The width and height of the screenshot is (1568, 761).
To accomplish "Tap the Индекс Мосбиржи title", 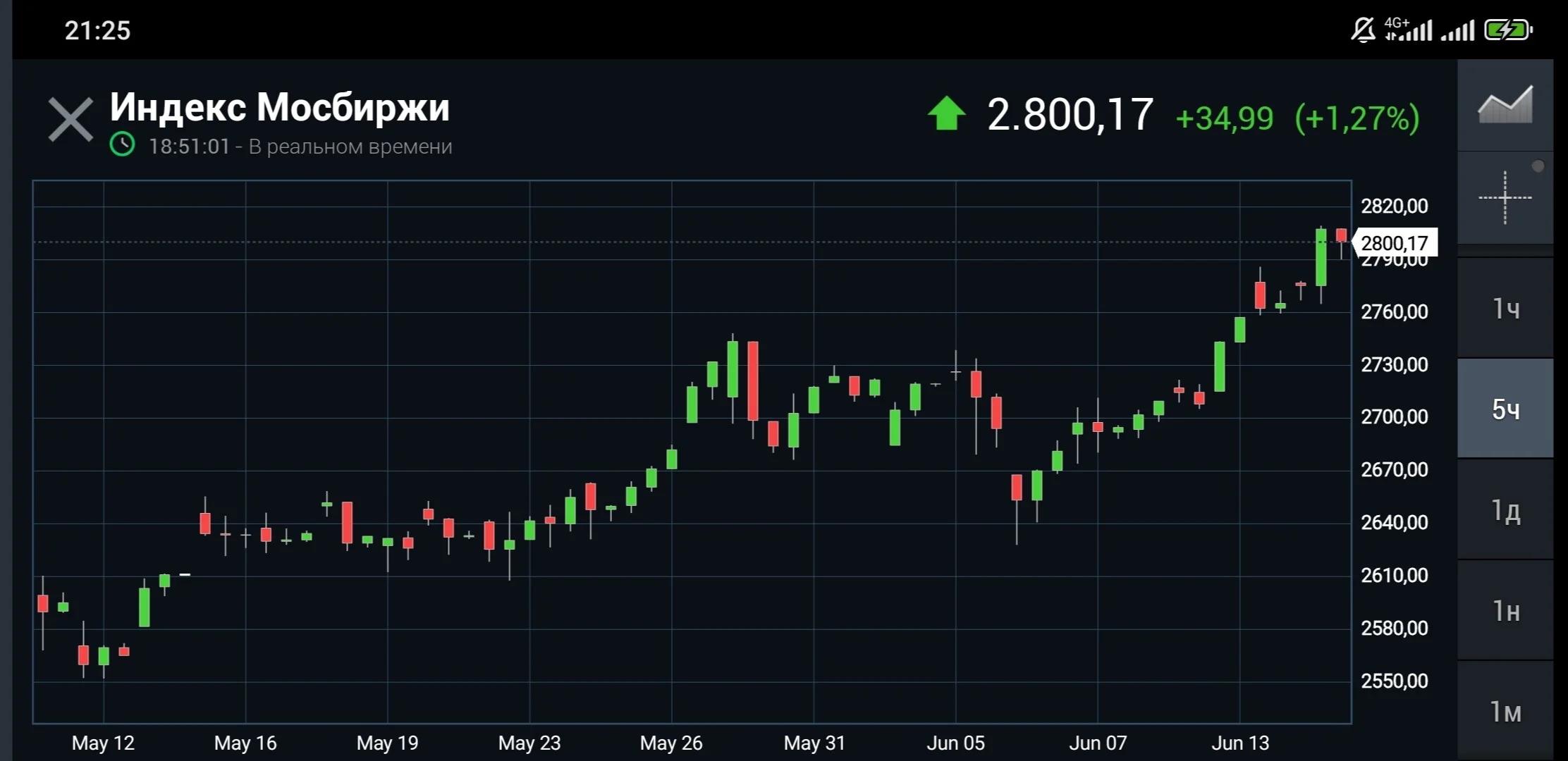I will pos(279,107).
